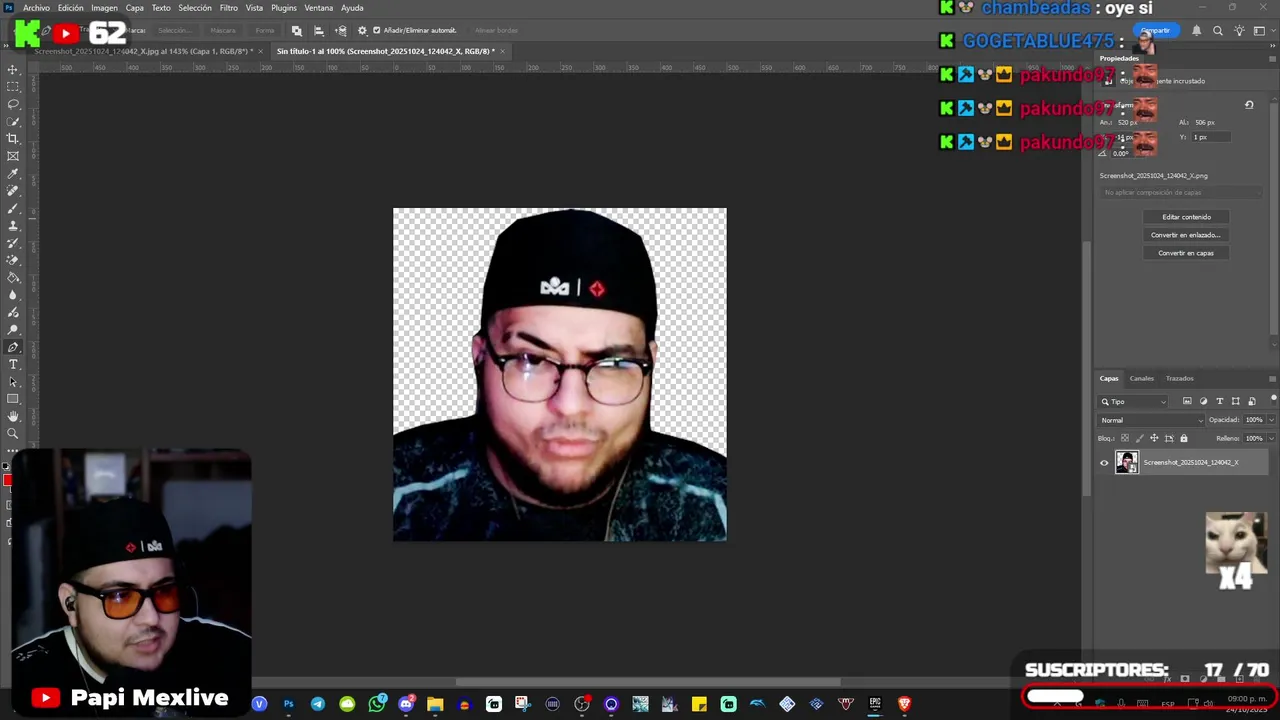
Task: Switch to the Trazados tab
Action: (x=1180, y=378)
